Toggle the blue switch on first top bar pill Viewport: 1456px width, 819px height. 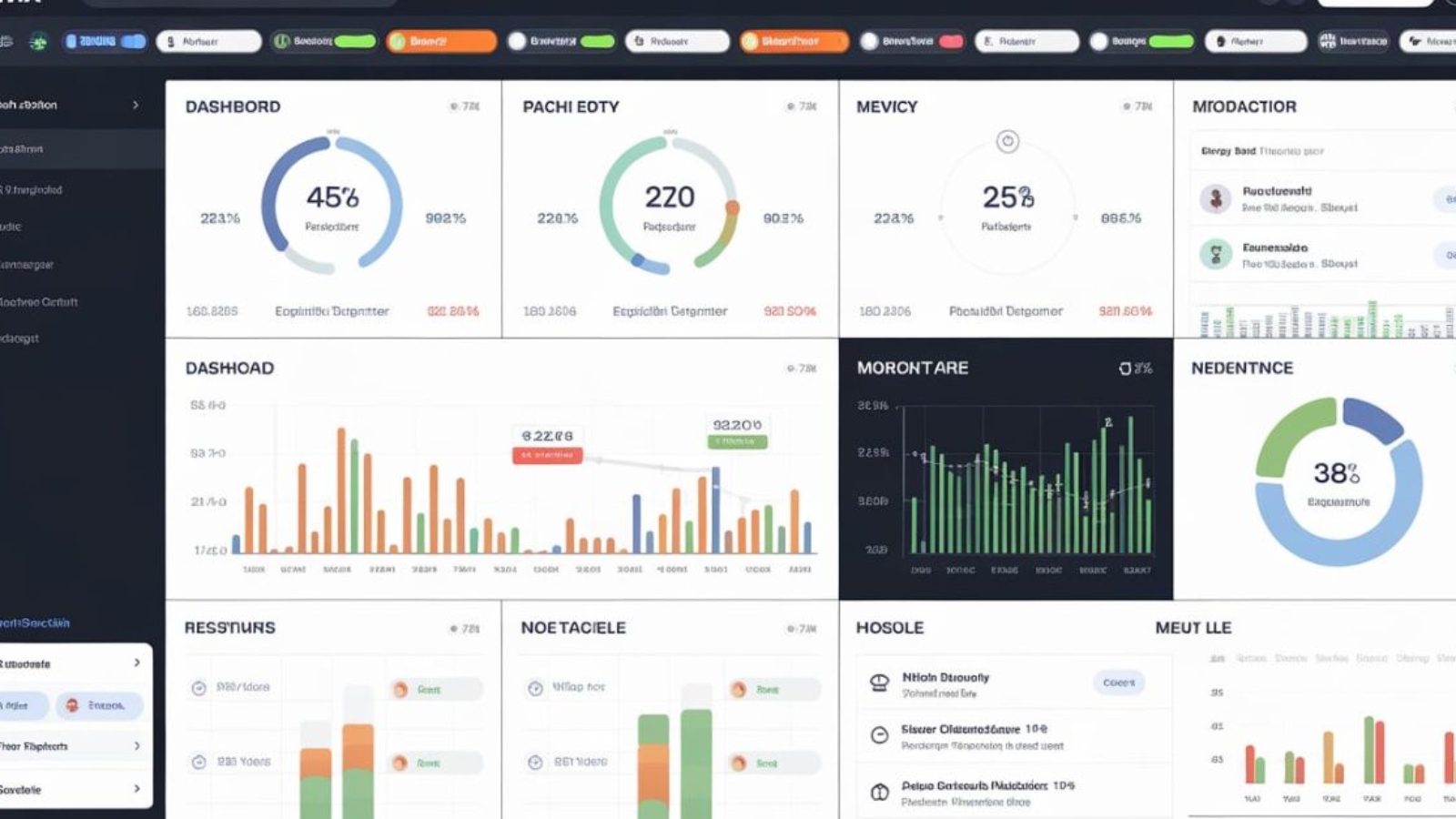(133, 41)
